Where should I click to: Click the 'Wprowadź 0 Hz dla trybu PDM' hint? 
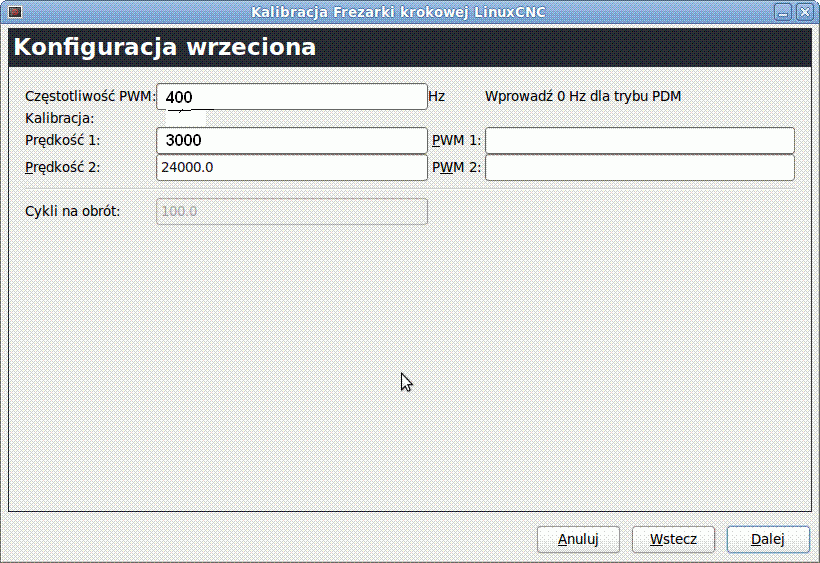583,96
